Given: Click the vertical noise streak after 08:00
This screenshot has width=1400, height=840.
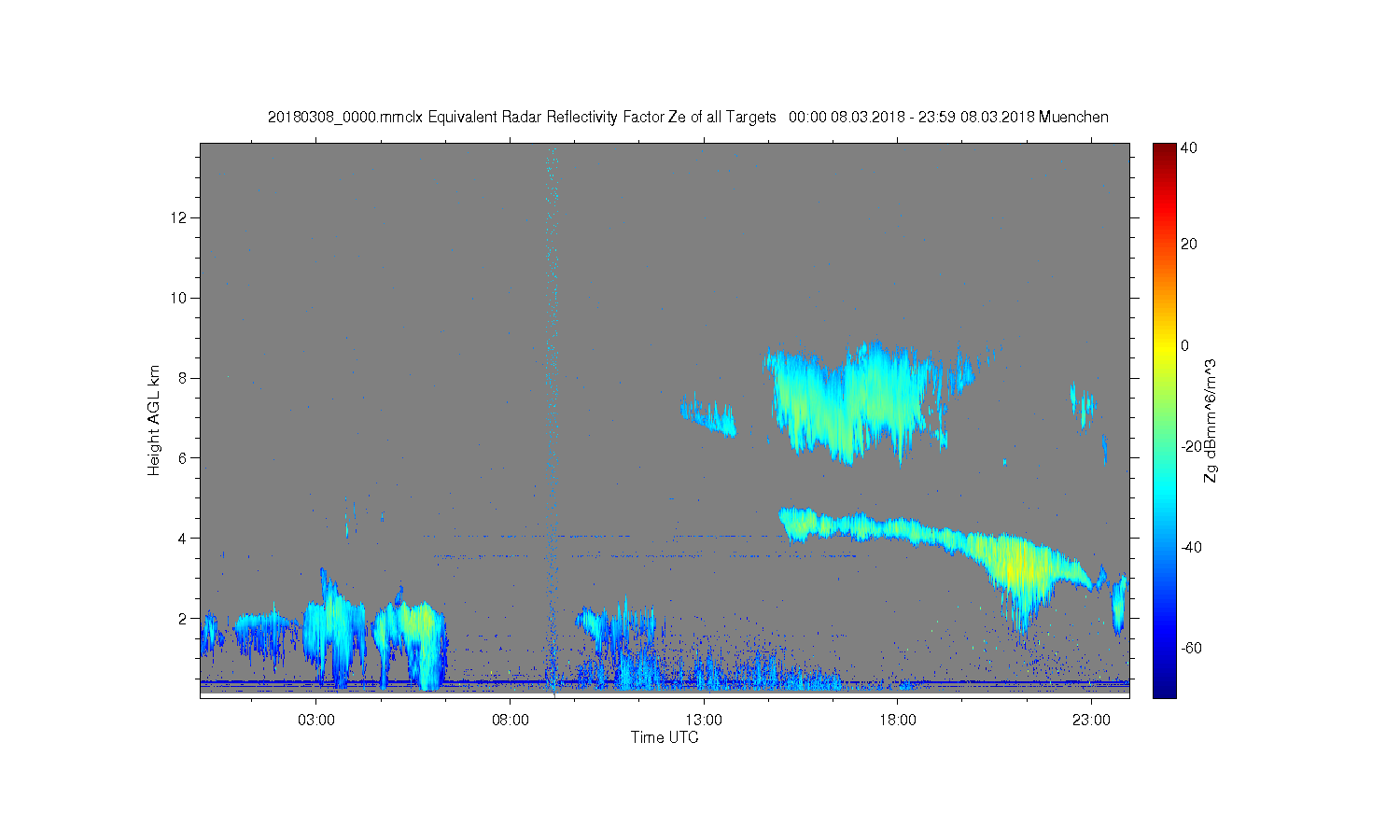Looking at the screenshot, I should pos(552,420).
